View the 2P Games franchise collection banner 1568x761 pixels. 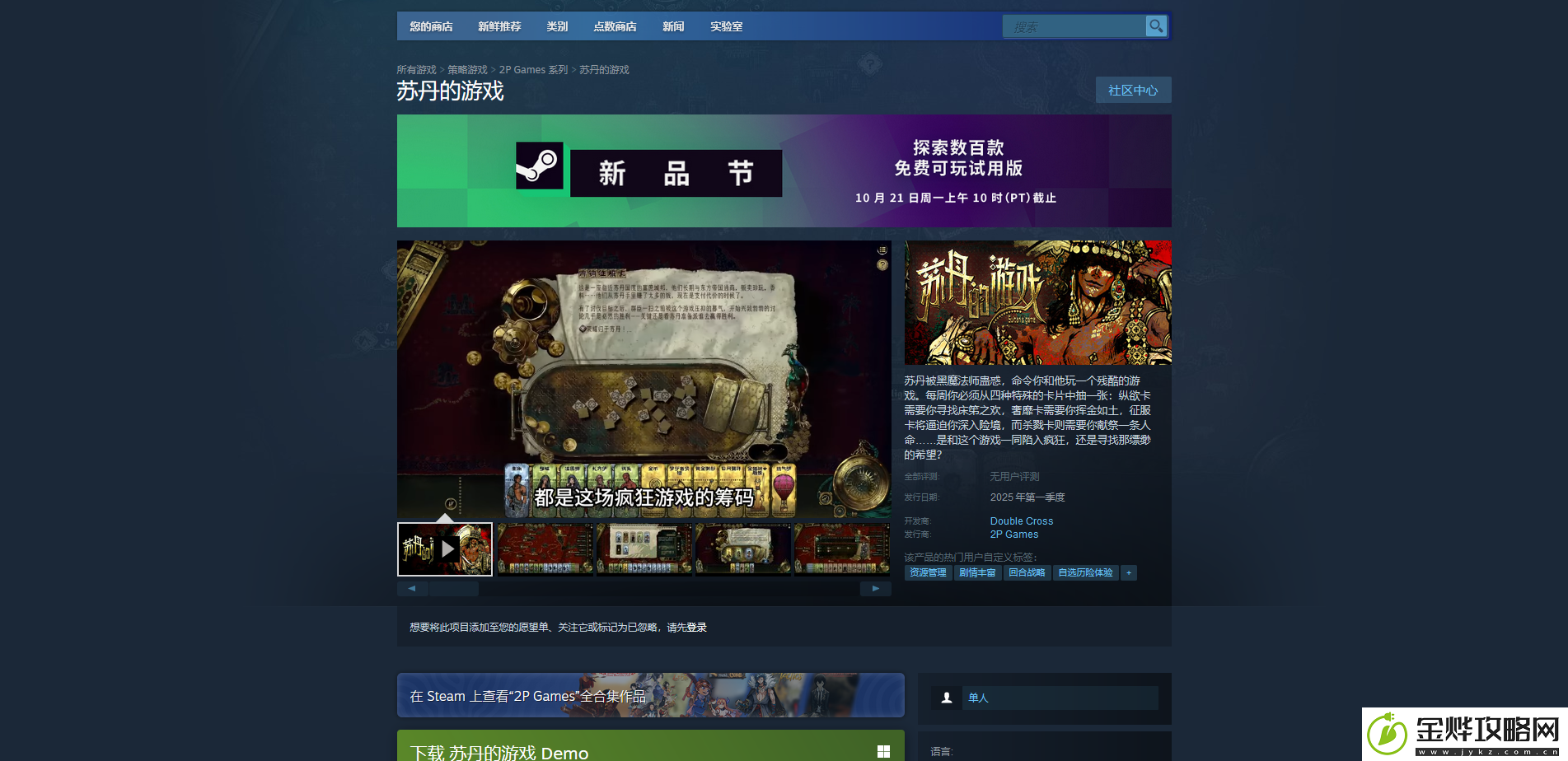pyautogui.click(x=650, y=695)
